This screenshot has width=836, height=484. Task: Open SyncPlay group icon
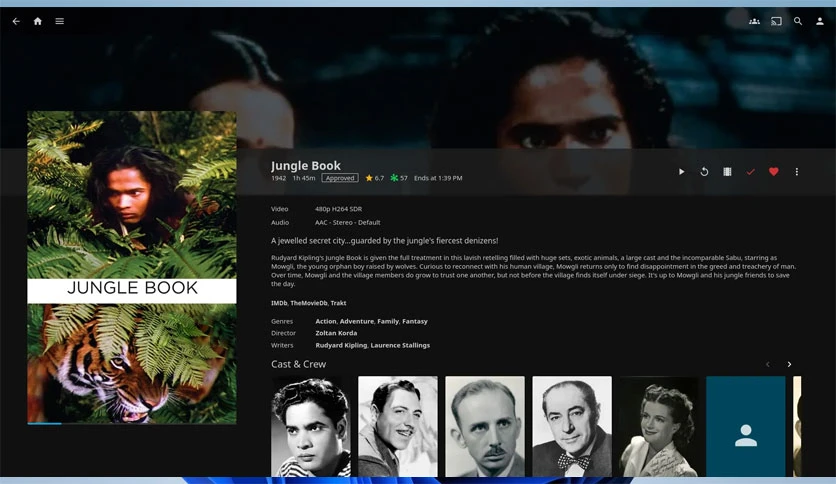point(754,21)
